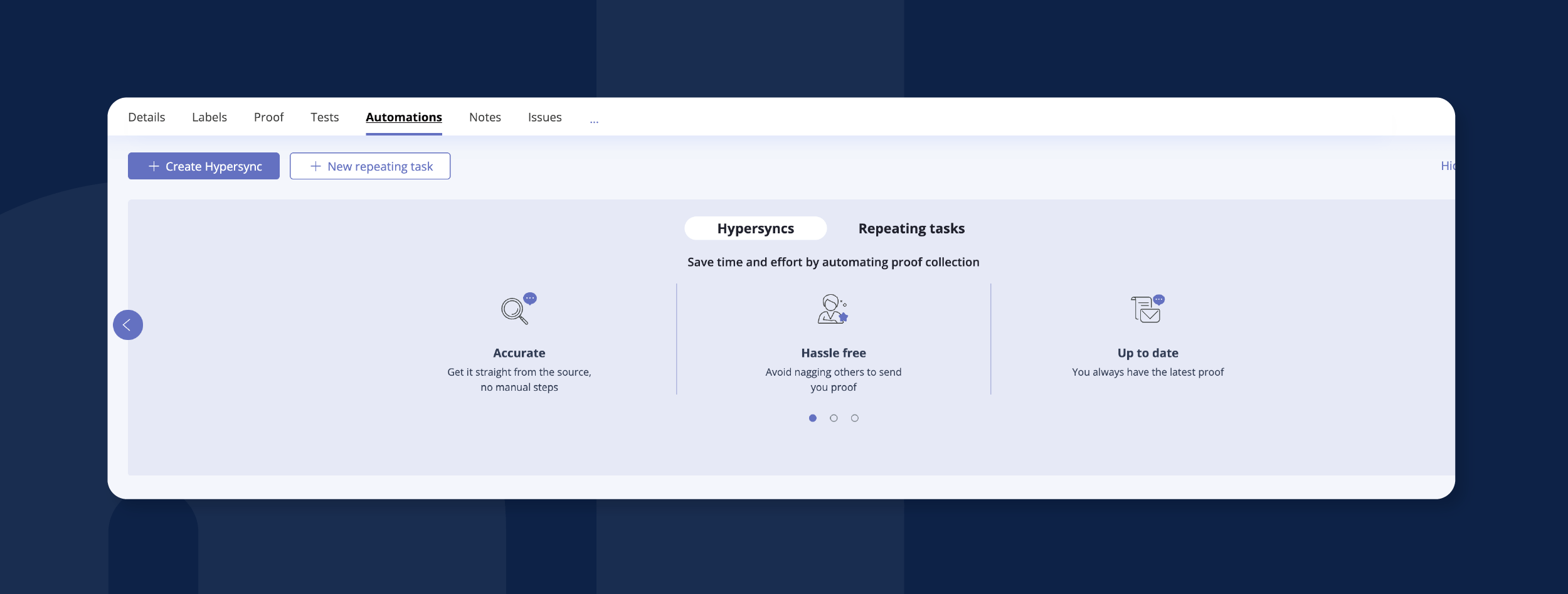Click 'Get it straight from the source' text
The image size is (1568, 594).
(x=519, y=372)
